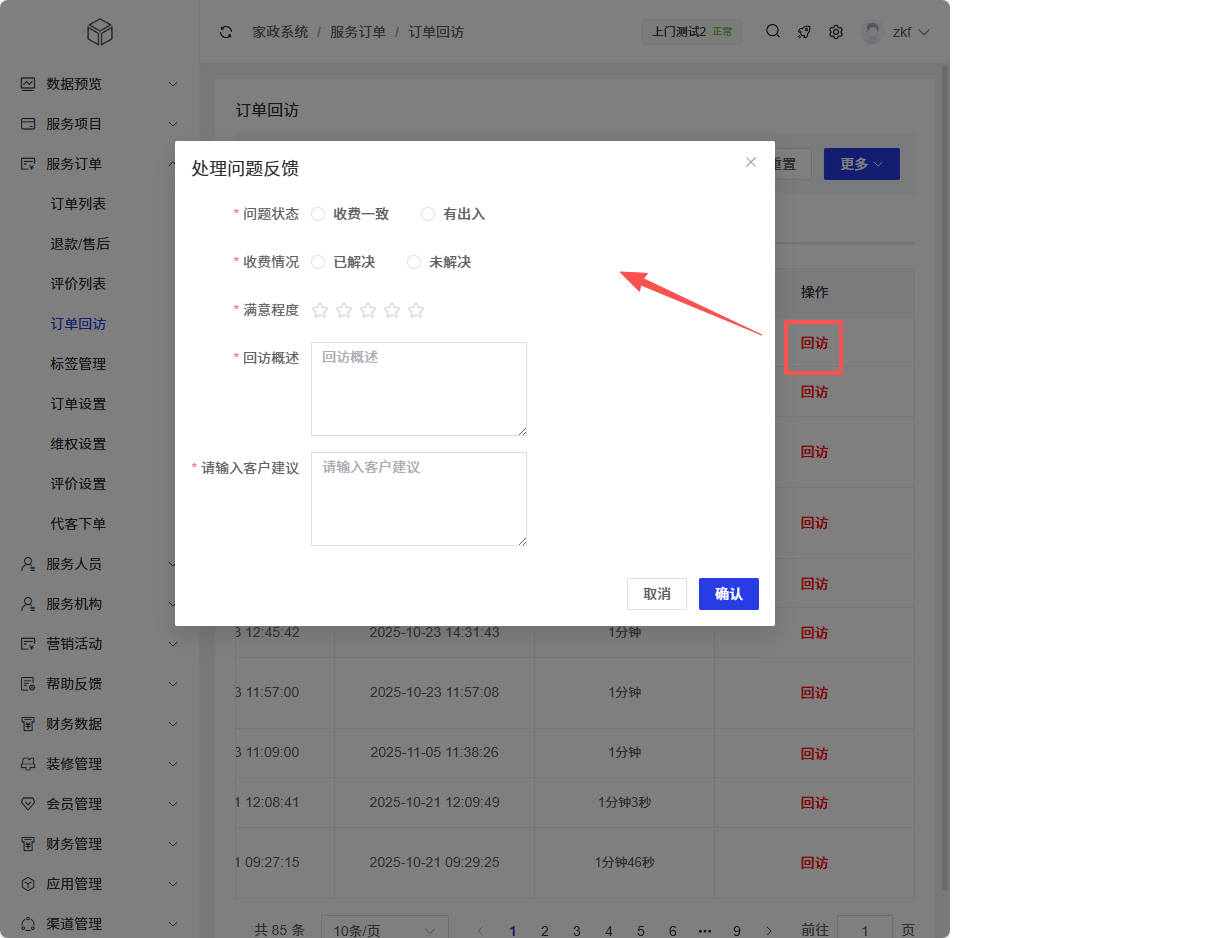Select the first star in 满意程度
1211x938 pixels.
[320, 310]
